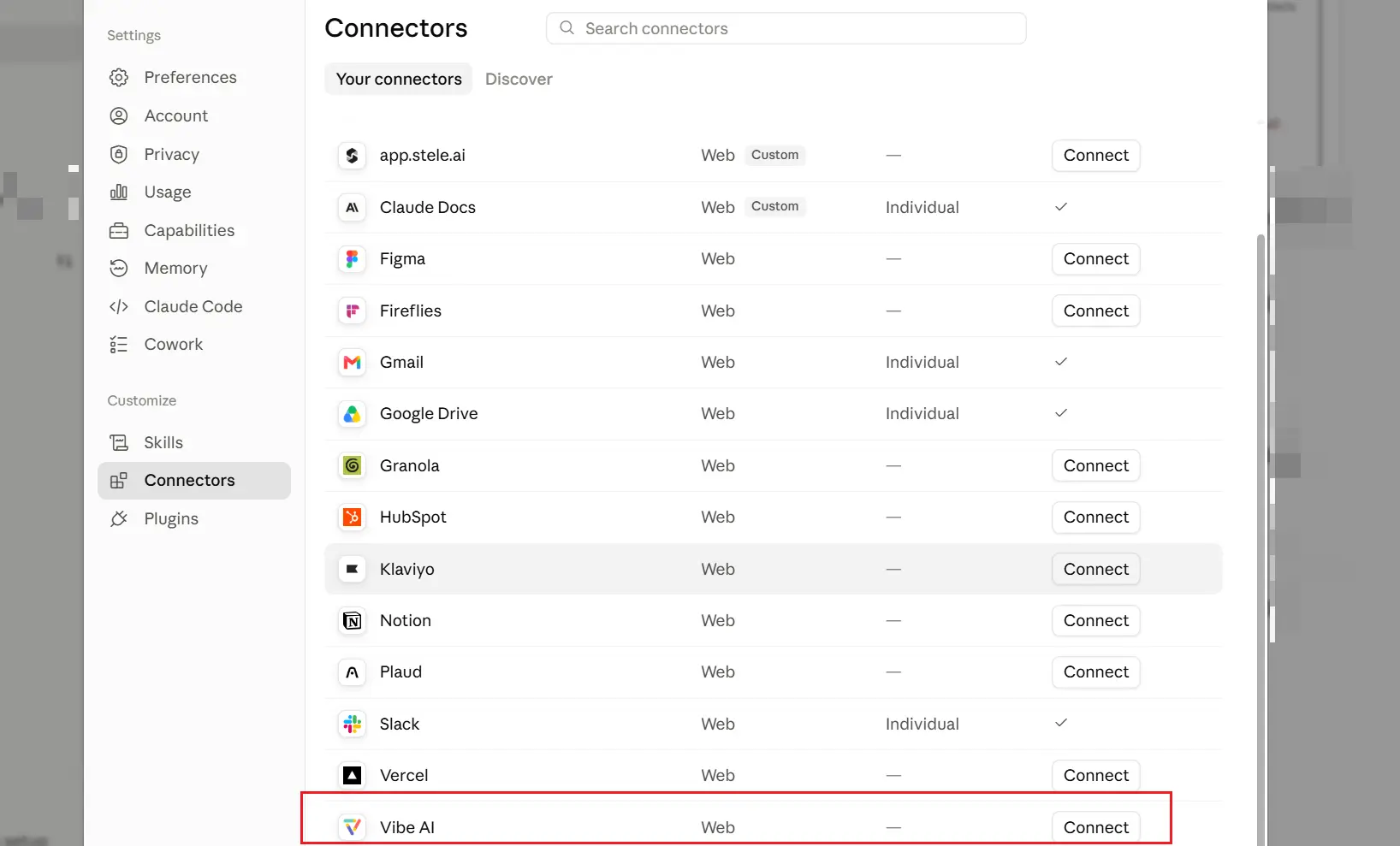Click the Cowork list icon
The width and height of the screenshot is (1400, 846).
point(119,344)
